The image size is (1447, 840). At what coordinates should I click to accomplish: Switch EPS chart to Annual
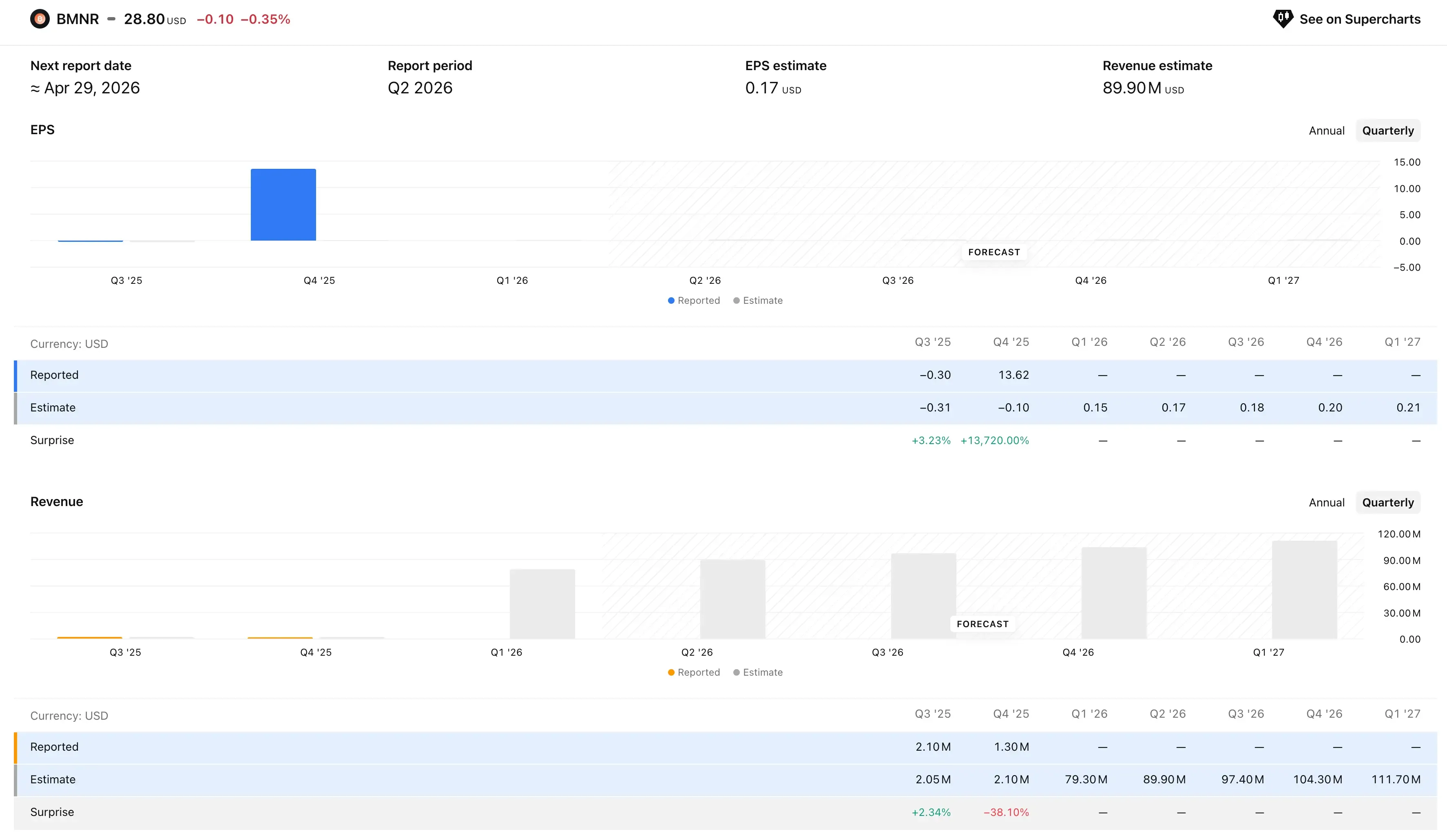[1326, 130]
